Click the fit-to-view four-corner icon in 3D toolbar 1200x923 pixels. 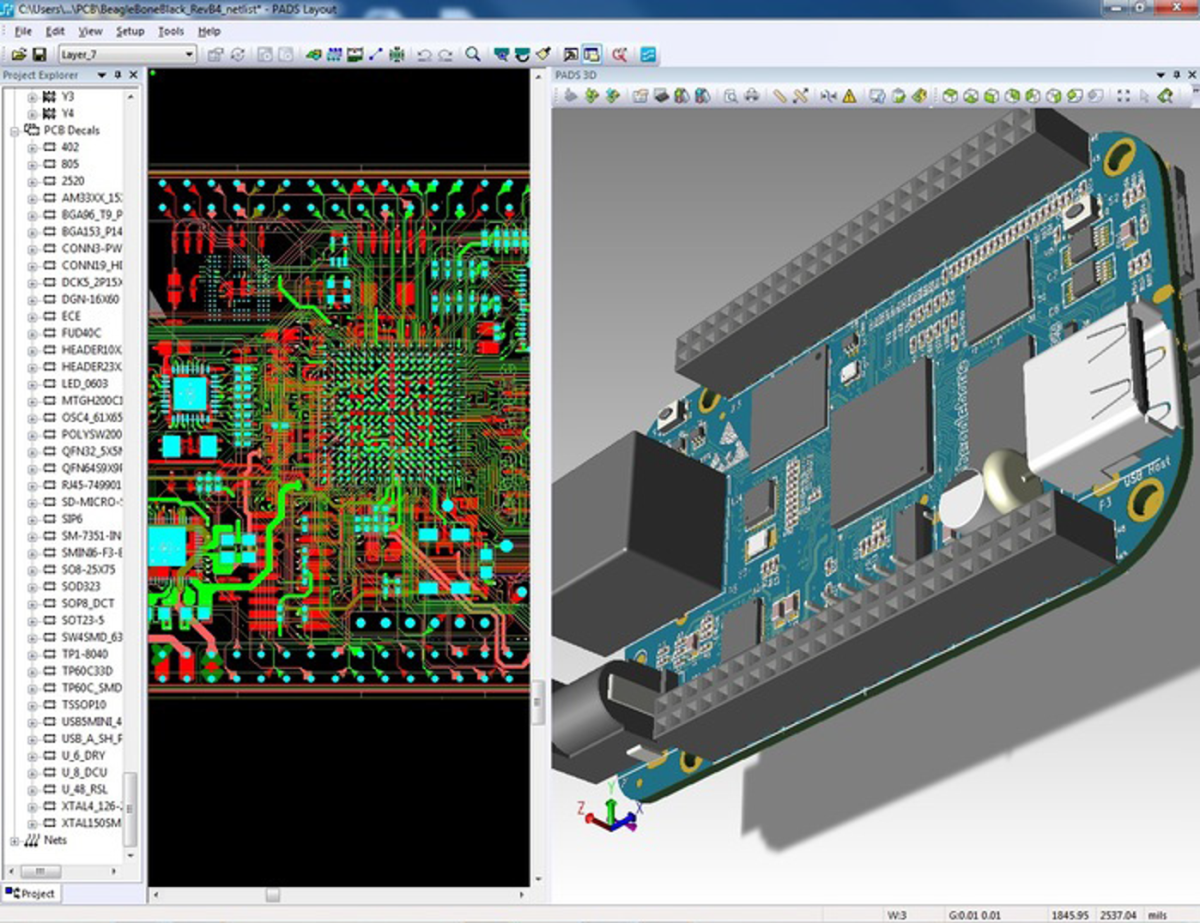[x=1122, y=96]
